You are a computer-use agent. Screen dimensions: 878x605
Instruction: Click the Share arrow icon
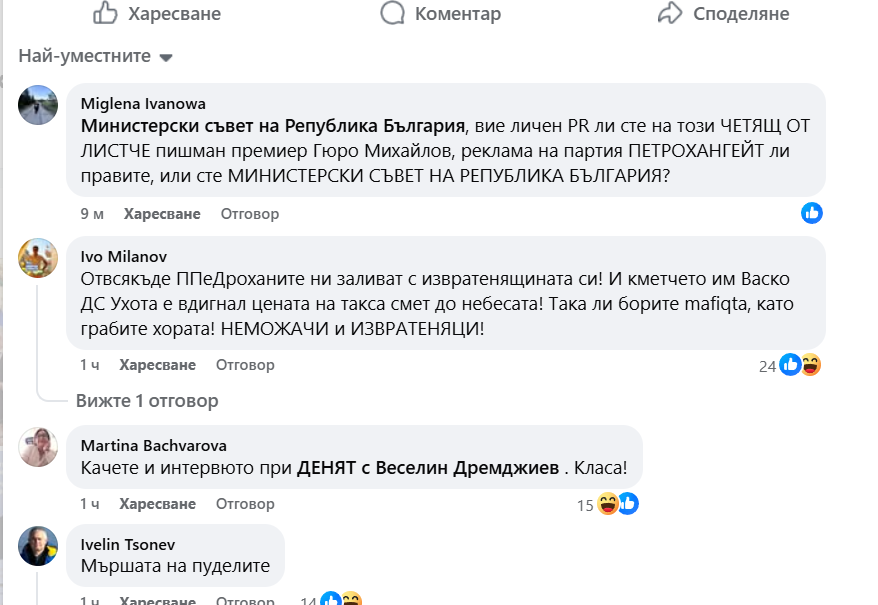[669, 13]
